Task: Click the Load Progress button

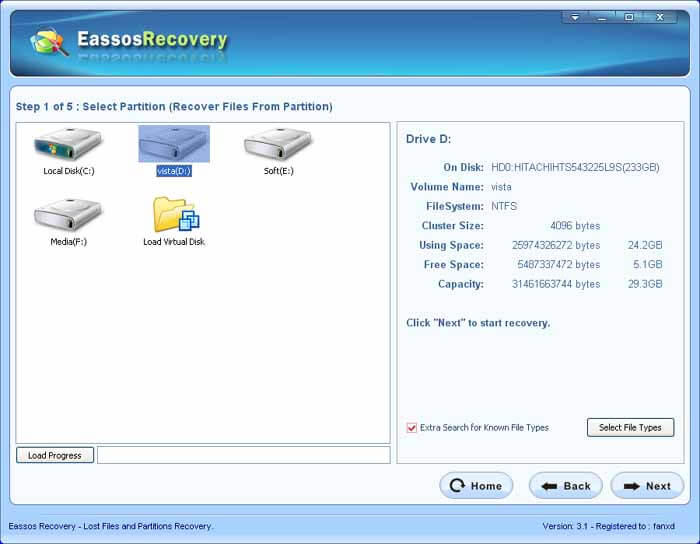Action: (x=55, y=455)
